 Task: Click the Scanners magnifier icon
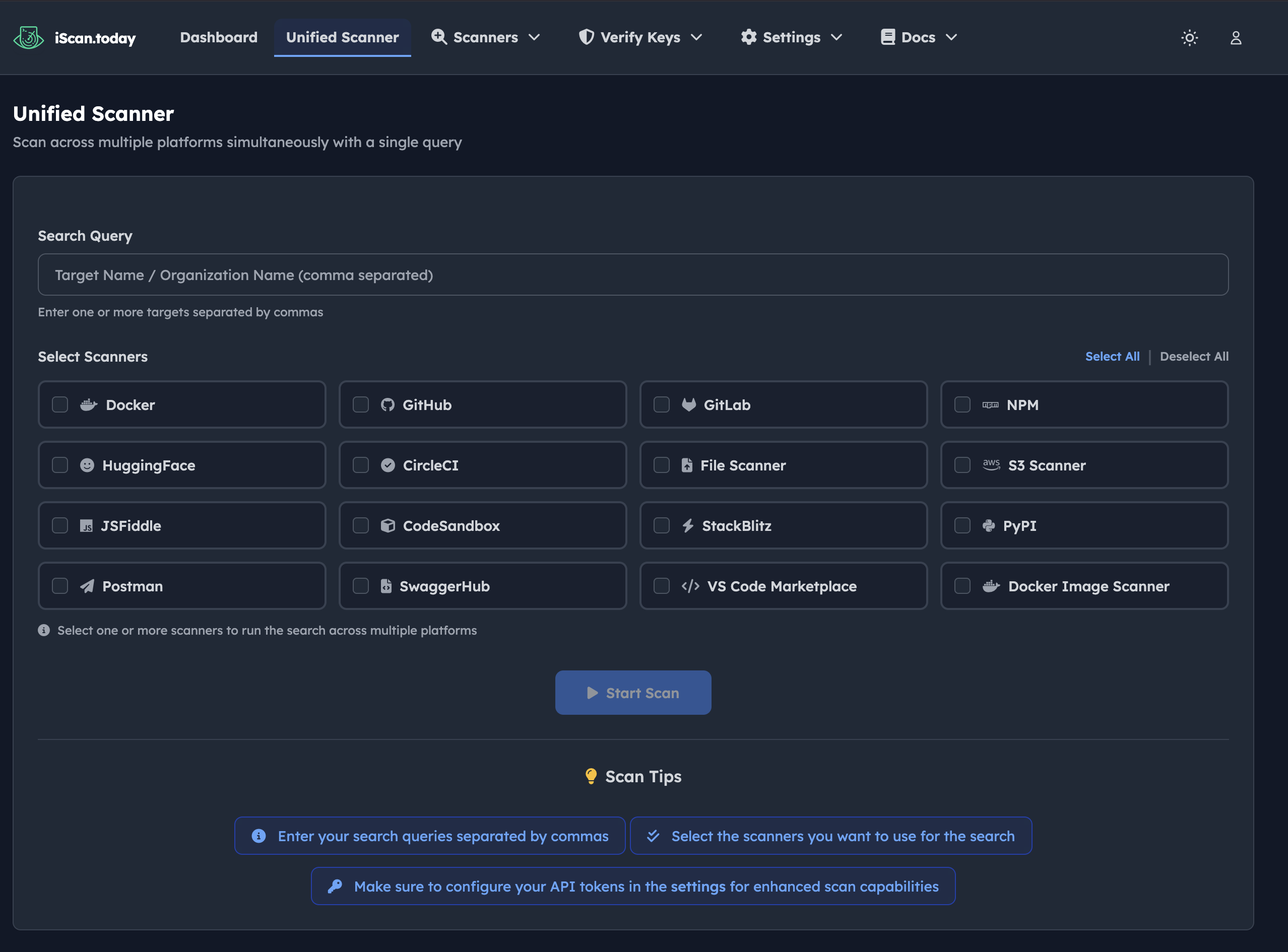click(439, 37)
